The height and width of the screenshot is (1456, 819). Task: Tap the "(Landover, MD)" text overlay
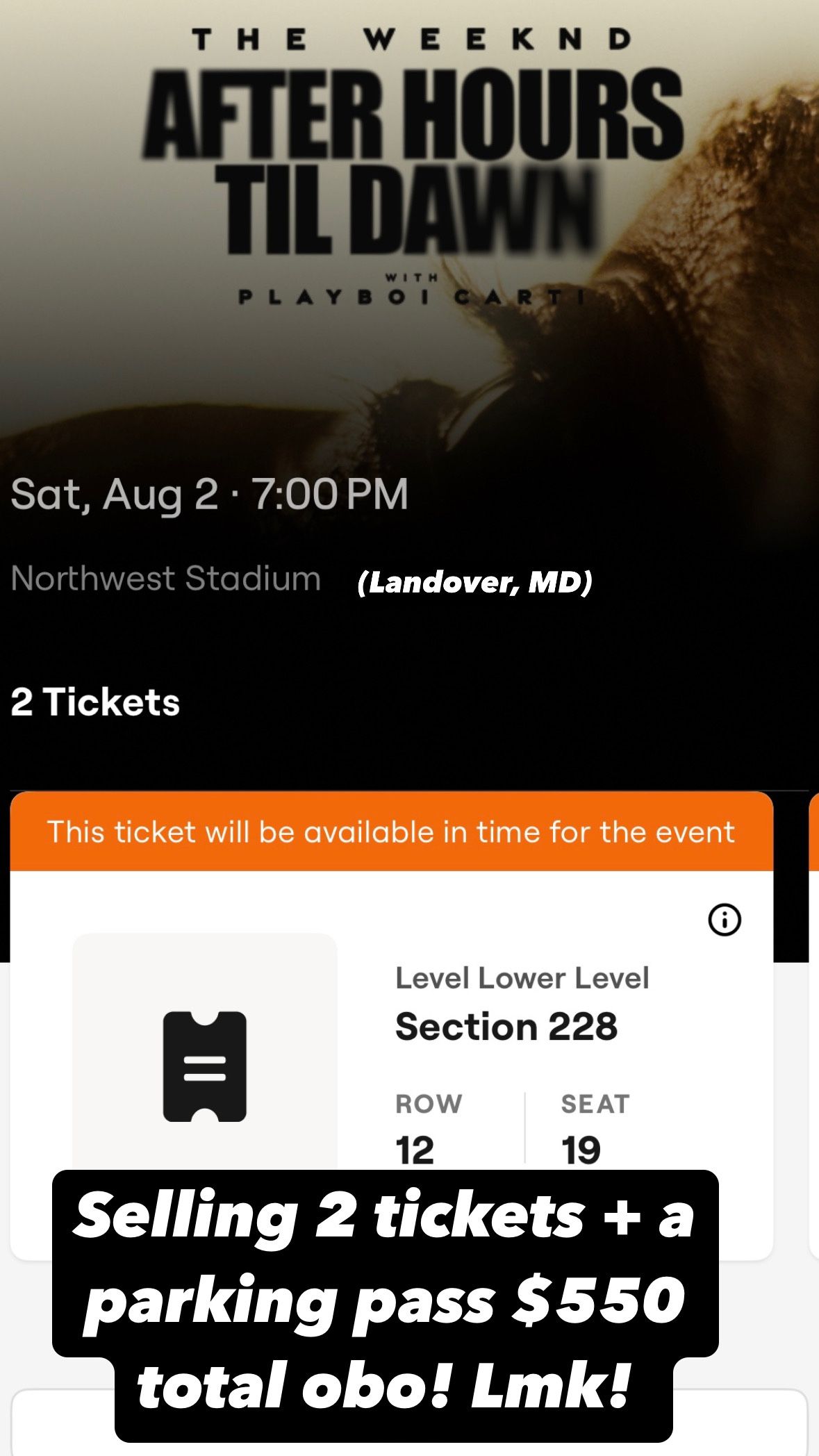click(474, 582)
